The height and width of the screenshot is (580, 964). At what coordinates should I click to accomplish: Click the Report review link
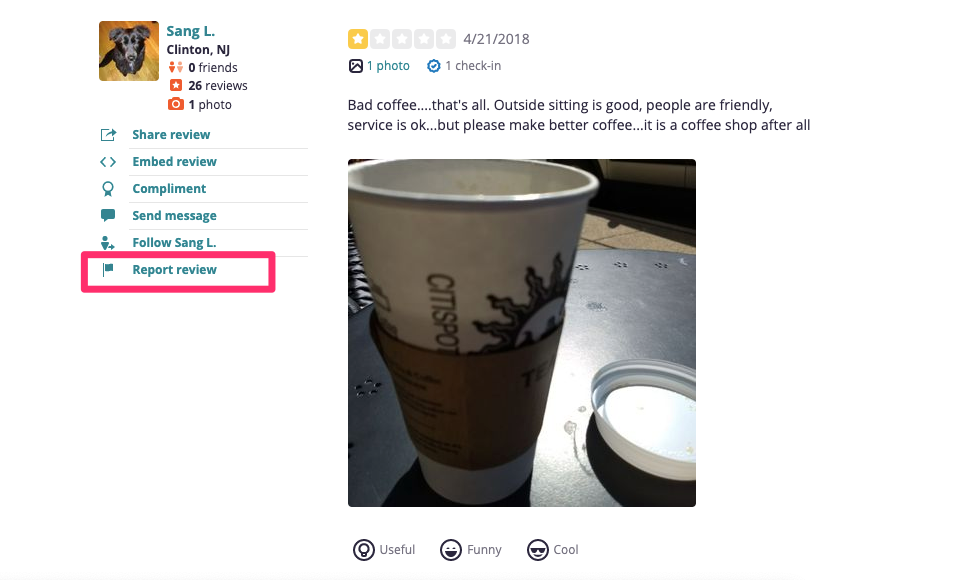tap(175, 269)
